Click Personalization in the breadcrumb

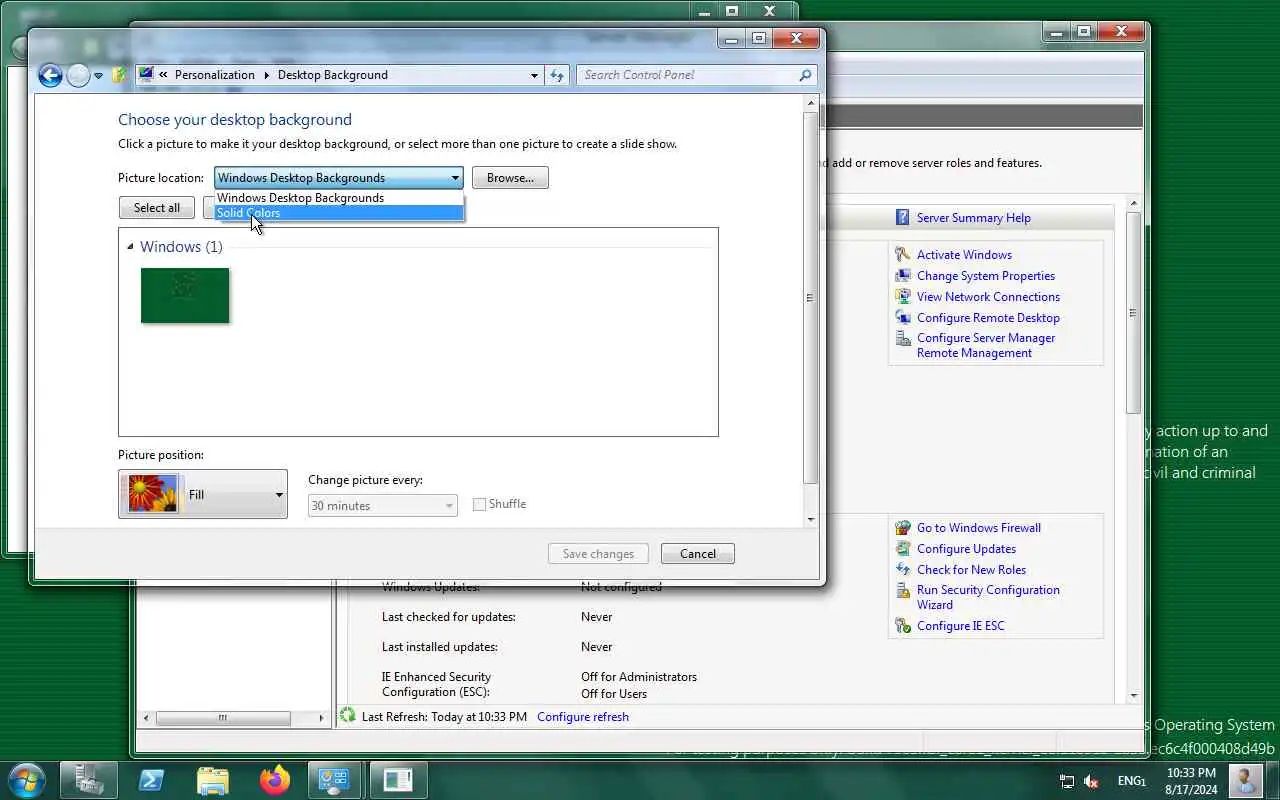[215, 75]
